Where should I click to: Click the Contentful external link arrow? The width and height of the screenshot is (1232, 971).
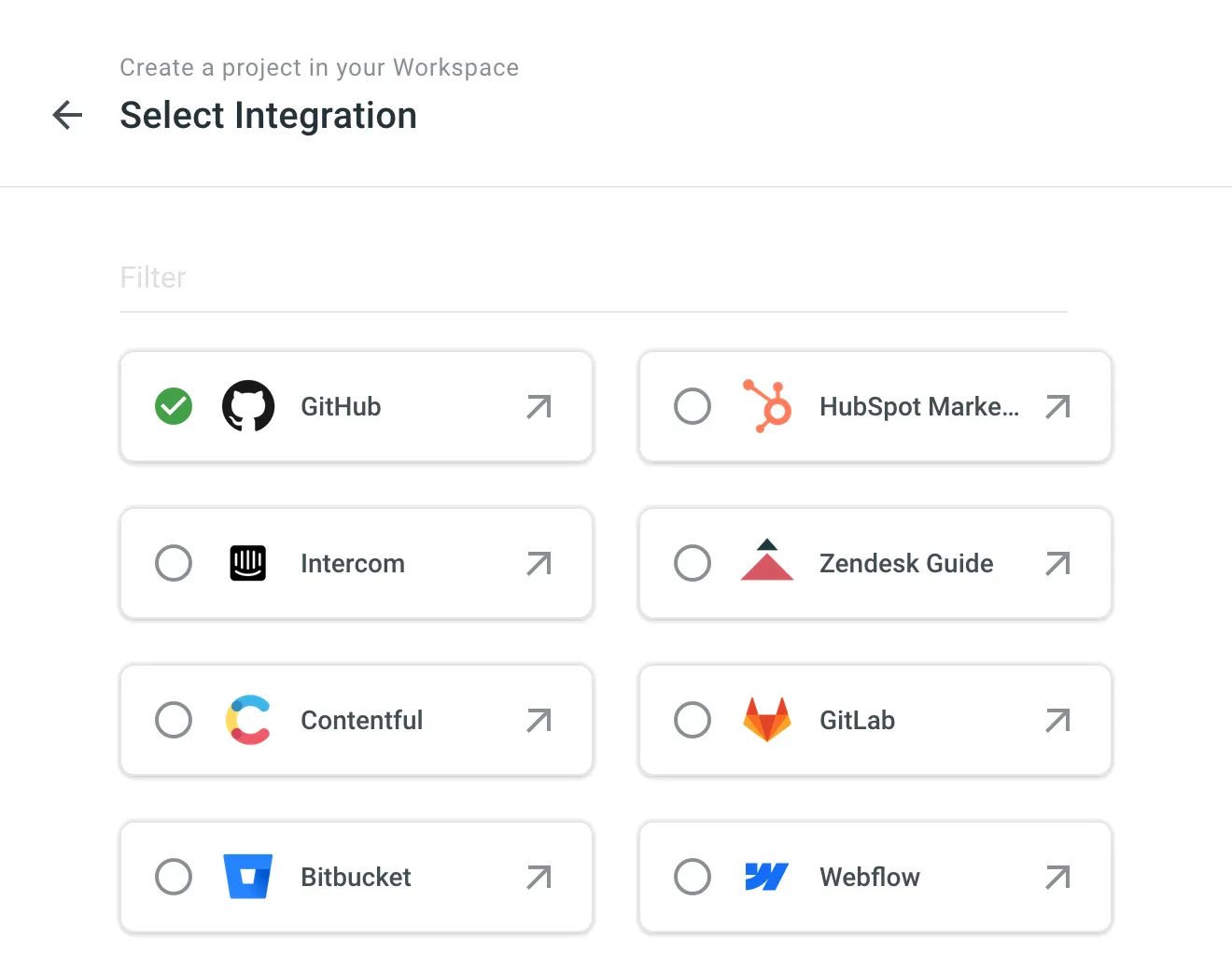pyautogui.click(x=539, y=720)
